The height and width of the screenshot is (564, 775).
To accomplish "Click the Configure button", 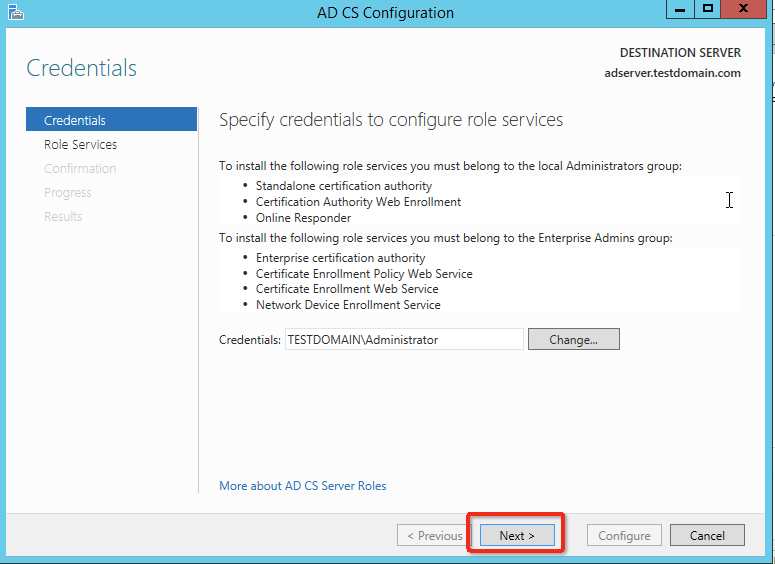I will pos(624,536).
